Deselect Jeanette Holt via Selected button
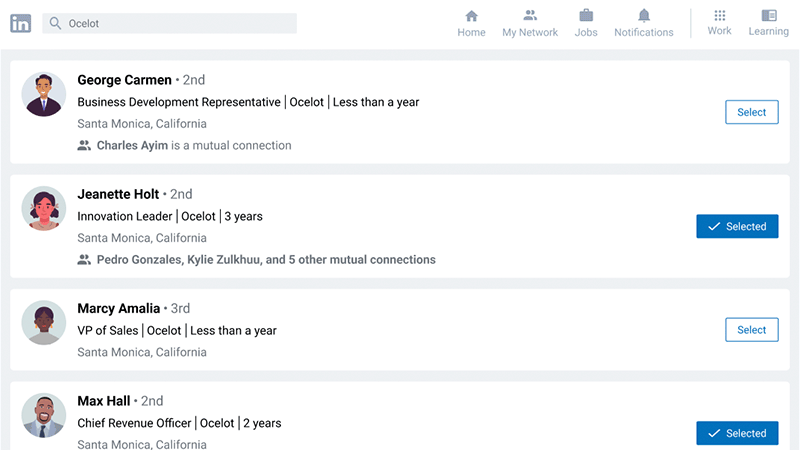 (737, 226)
